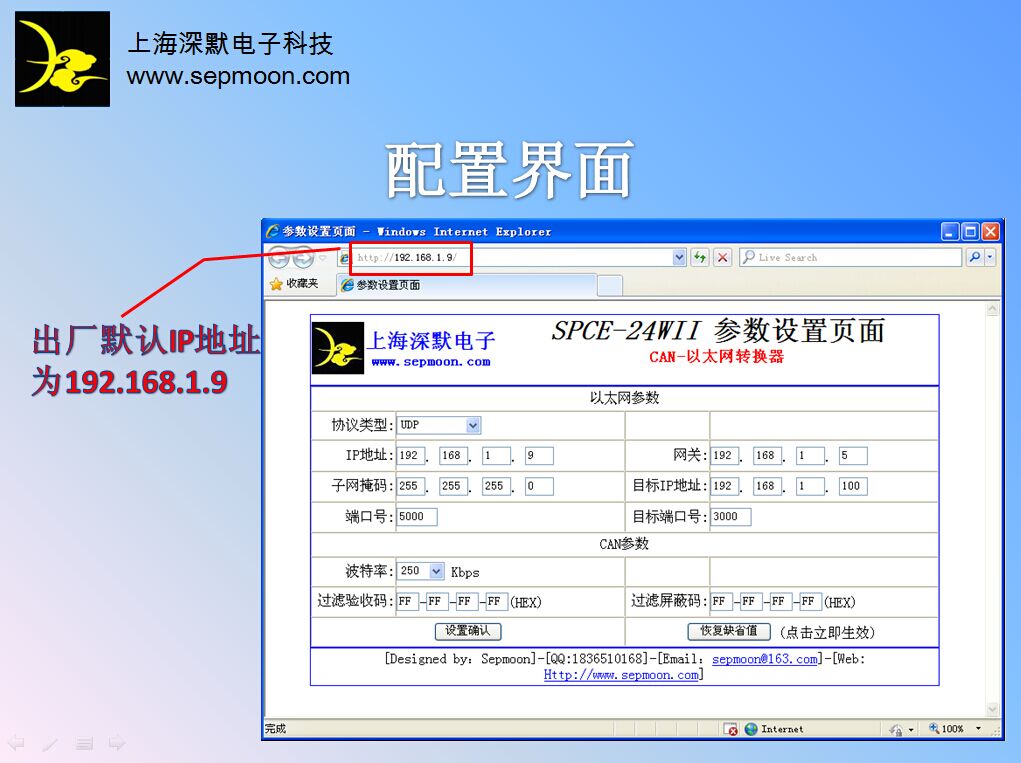Click the slideshow previous slide arrow

coord(16,743)
